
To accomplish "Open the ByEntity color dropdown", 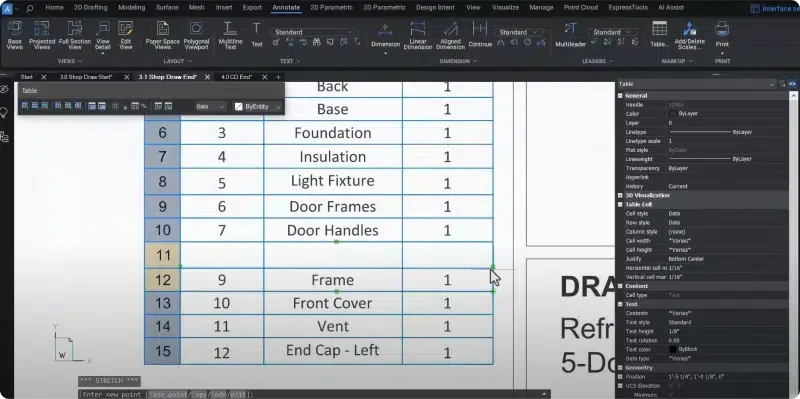I will (x=258, y=107).
